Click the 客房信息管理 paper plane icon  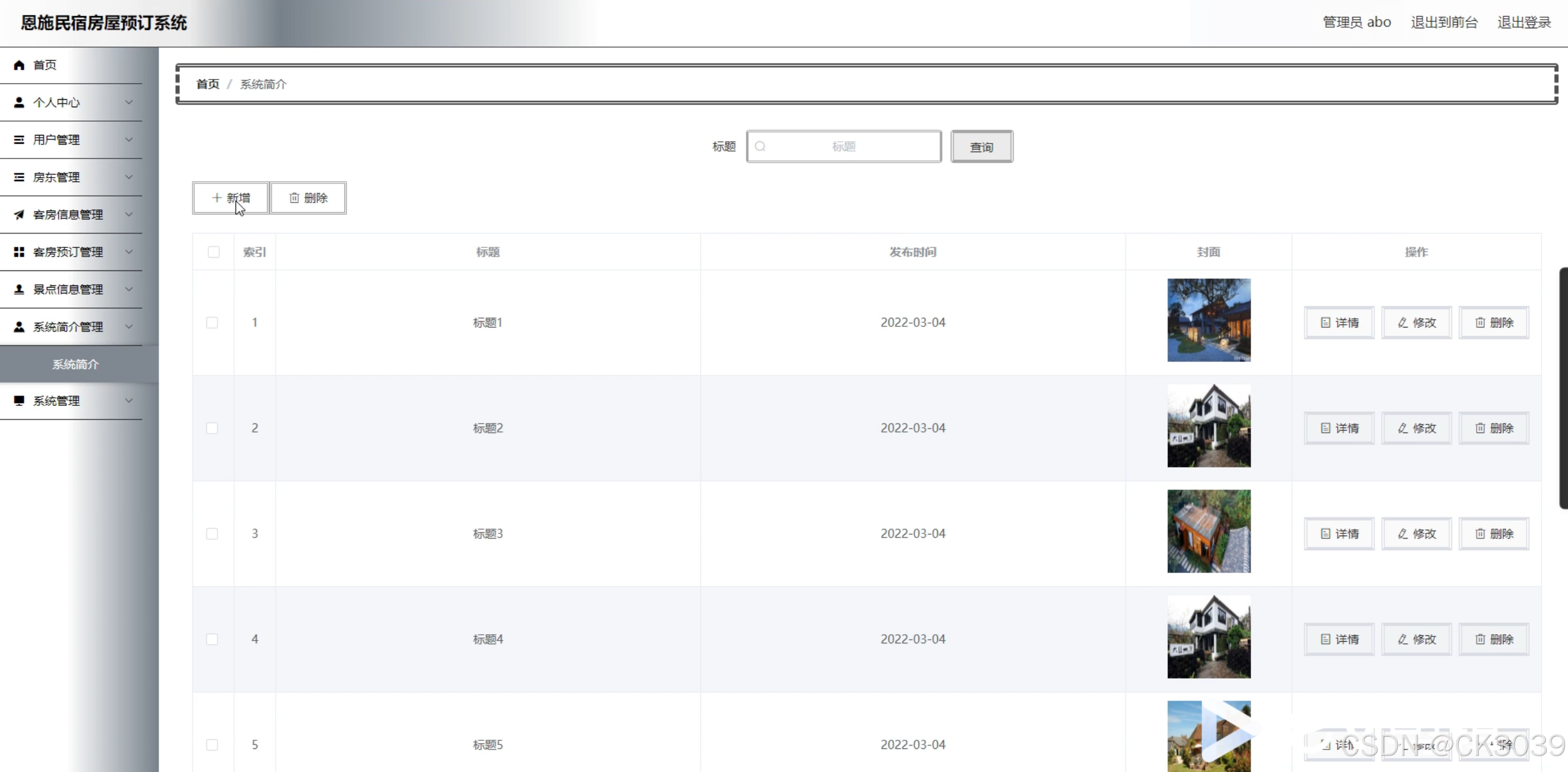click(x=20, y=214)
